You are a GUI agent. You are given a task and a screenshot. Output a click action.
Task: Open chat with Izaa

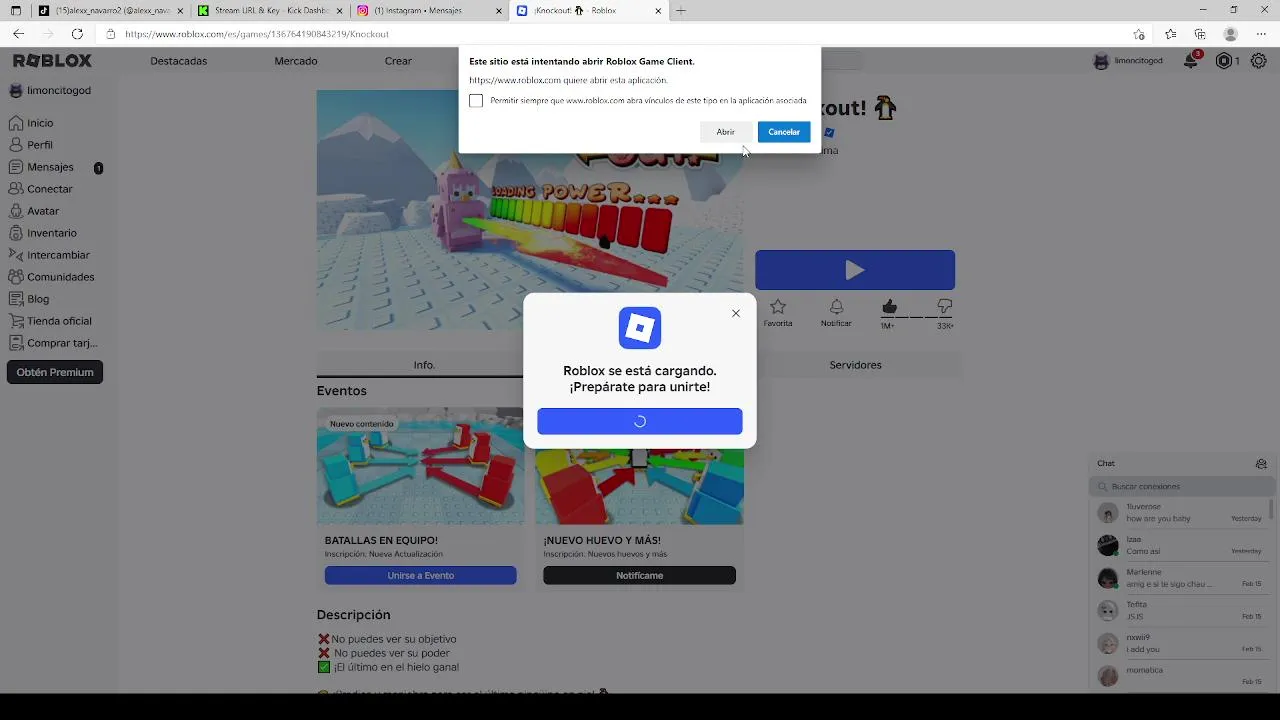click(x=1180, y=545)
